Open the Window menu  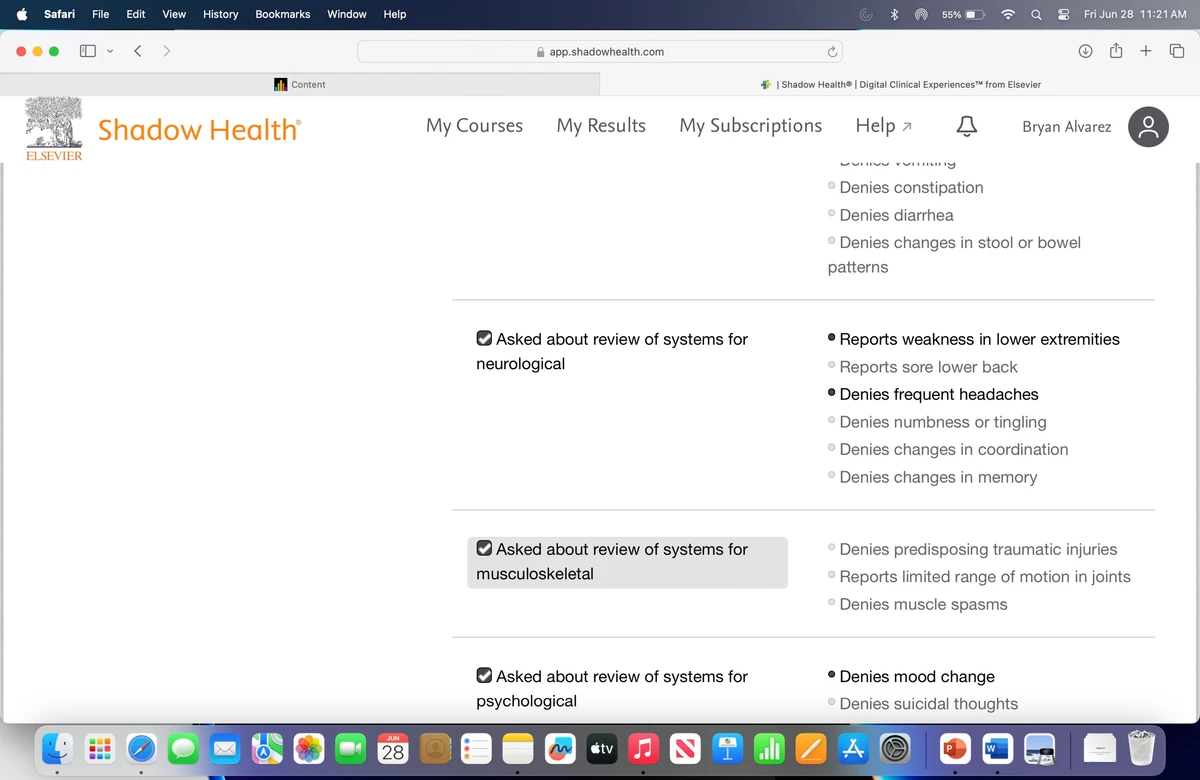[x=347, y=14]
